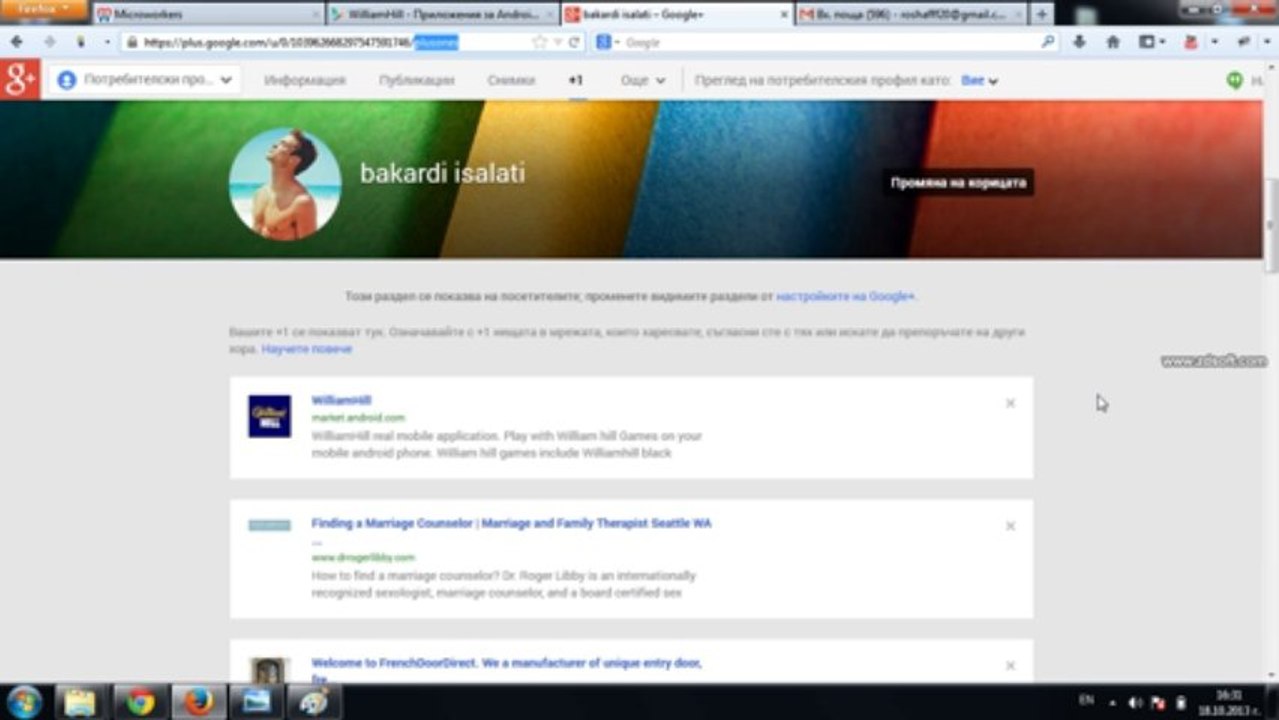Open the 'Все' view-as dropdown
1279x720 pixels.
pyautogui.click(x=979, y=80)
